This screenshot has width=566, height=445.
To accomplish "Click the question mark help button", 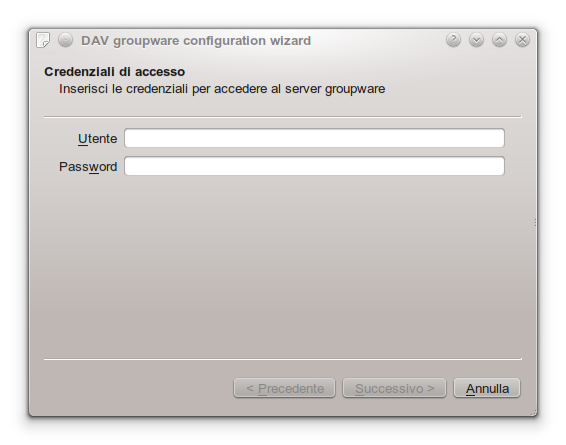I will point(453,40).
